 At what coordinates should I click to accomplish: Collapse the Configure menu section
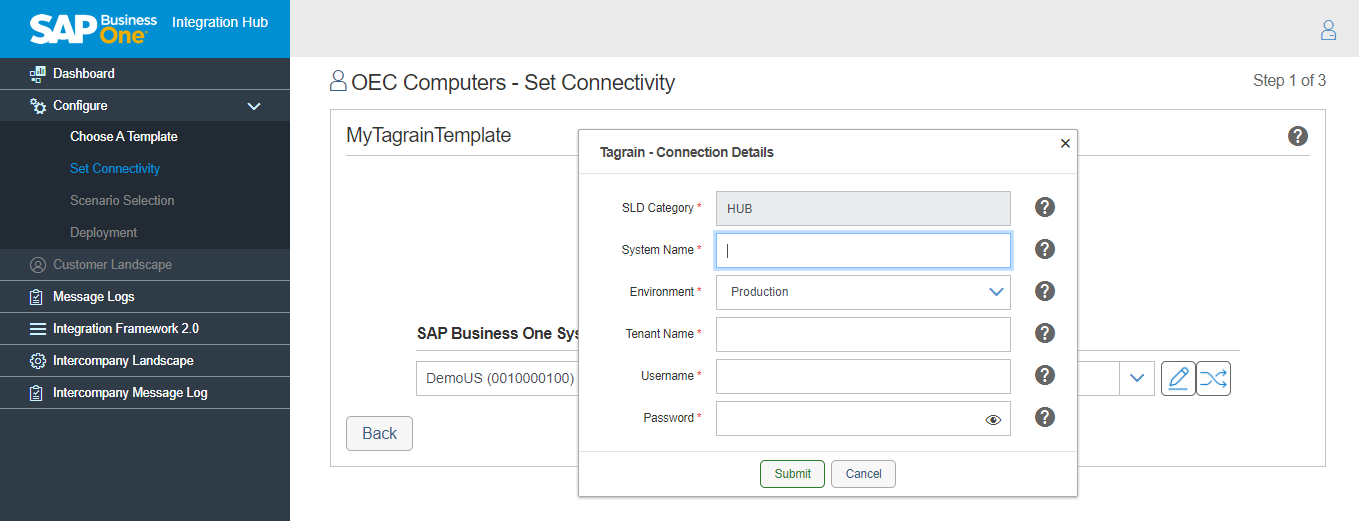point(254,106)
